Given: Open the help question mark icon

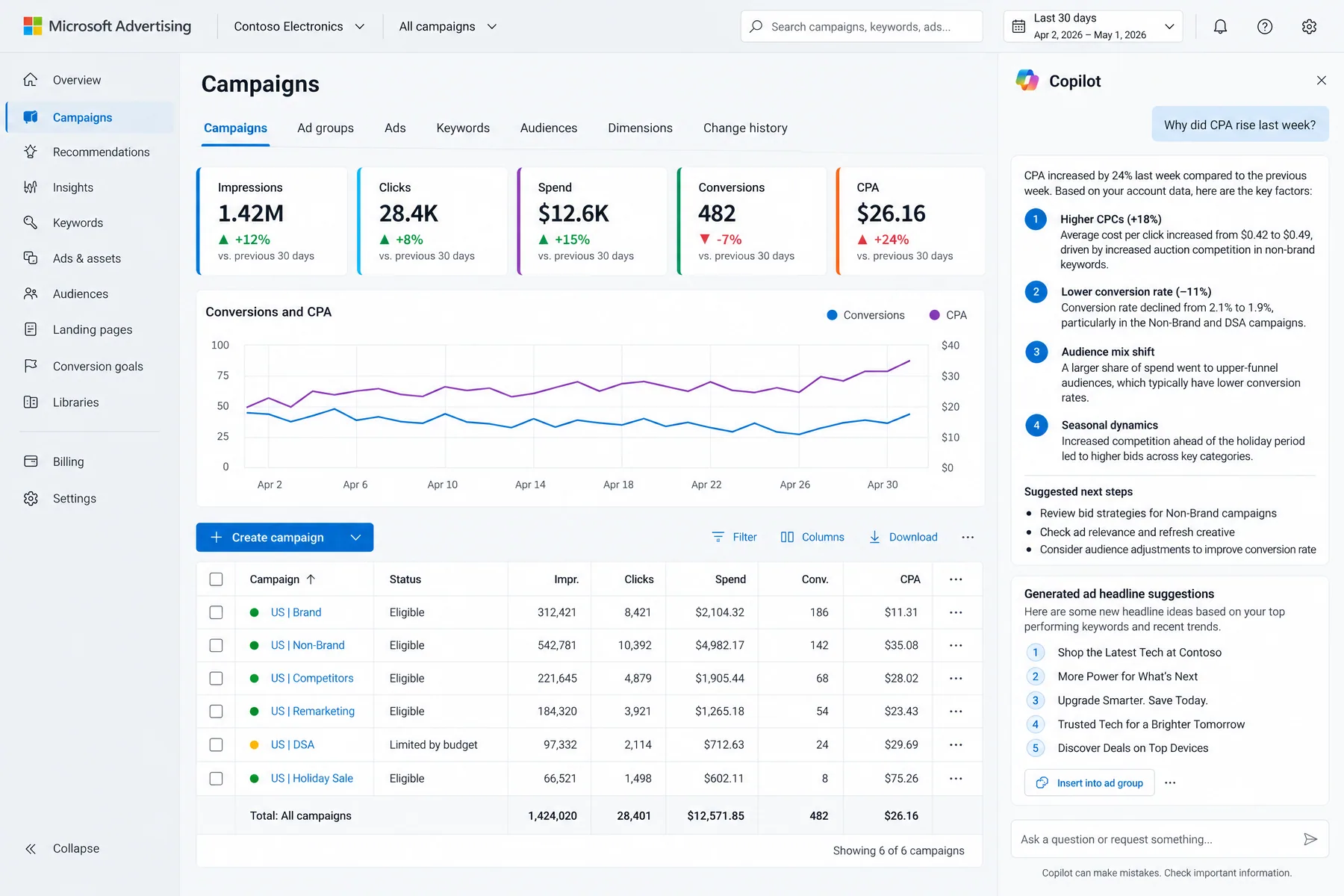Looking at the screenshot, I should click(x=1265, y=27).
